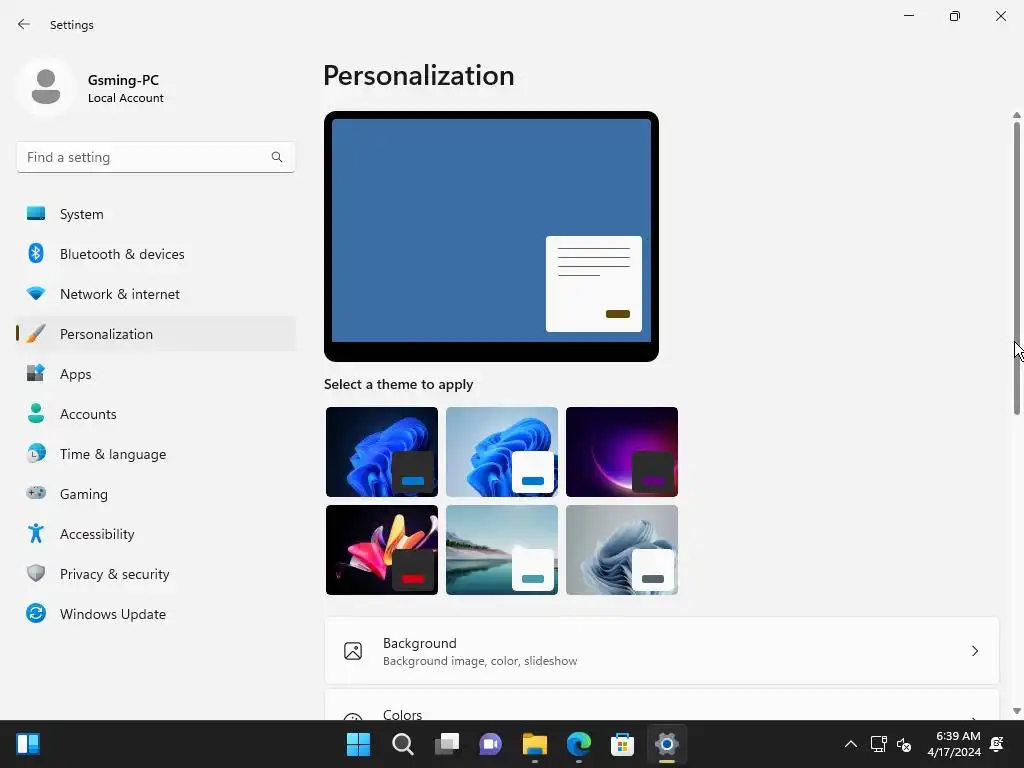Open the notification bell icon
Image resolution: width=1024 pixels, height=768 pixels.
click(997, 744)
